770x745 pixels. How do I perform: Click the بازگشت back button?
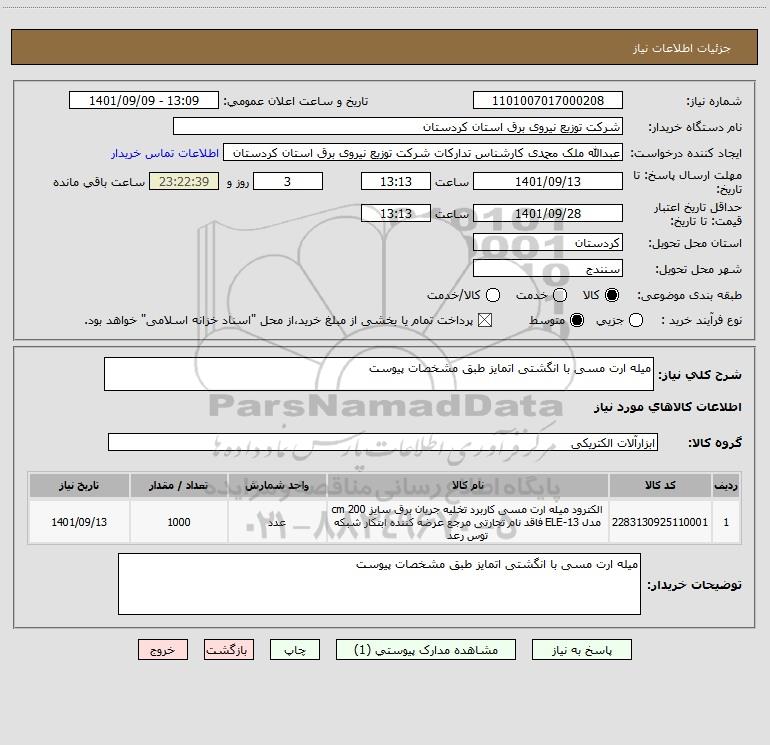tap(229, 650)
